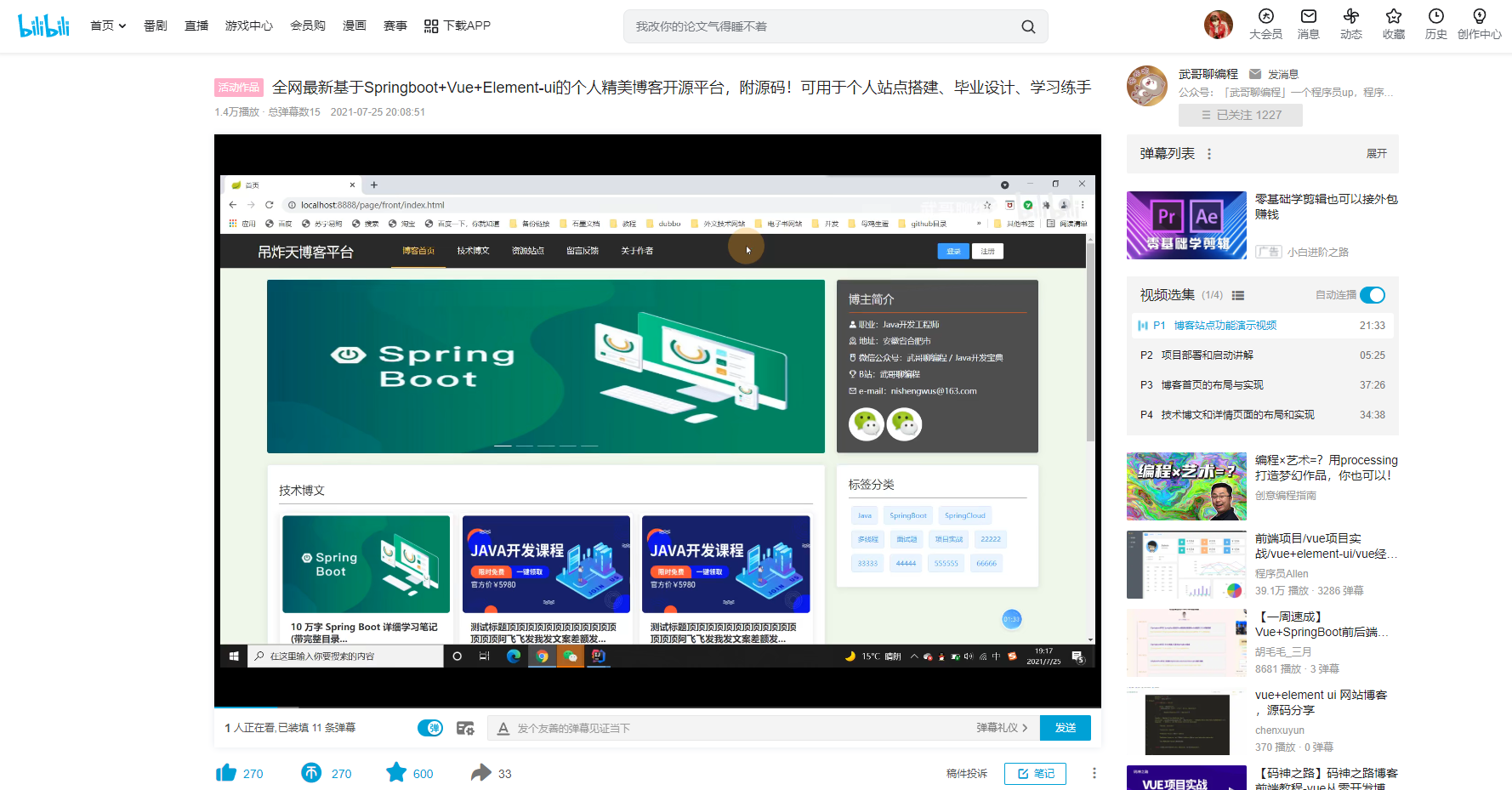The image size is (1512, 790).
Task: Click the 发送 send button
Action: pos(1066,728)
